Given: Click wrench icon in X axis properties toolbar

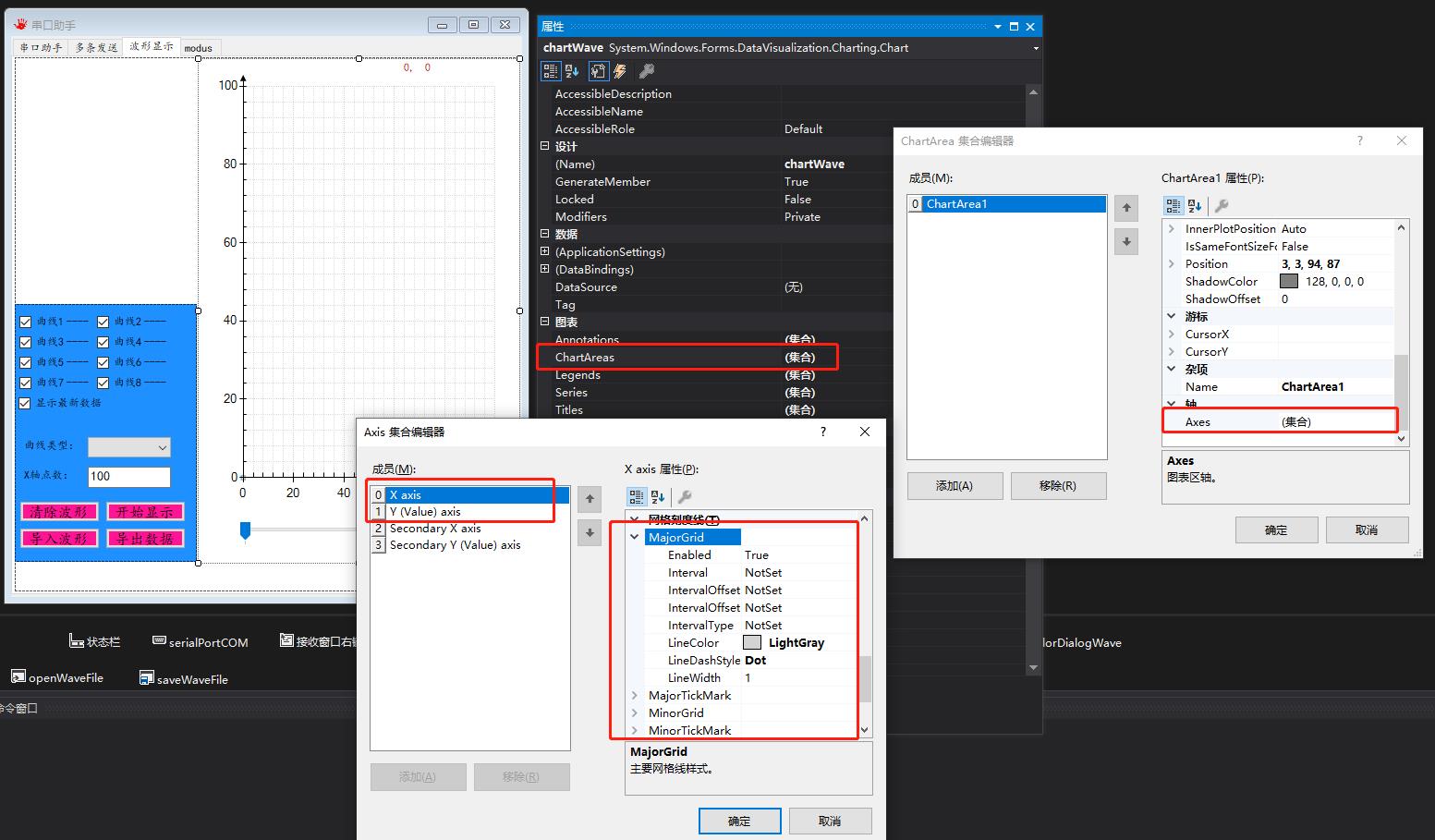Looking at the screenshot, I should tap(685, 497).
